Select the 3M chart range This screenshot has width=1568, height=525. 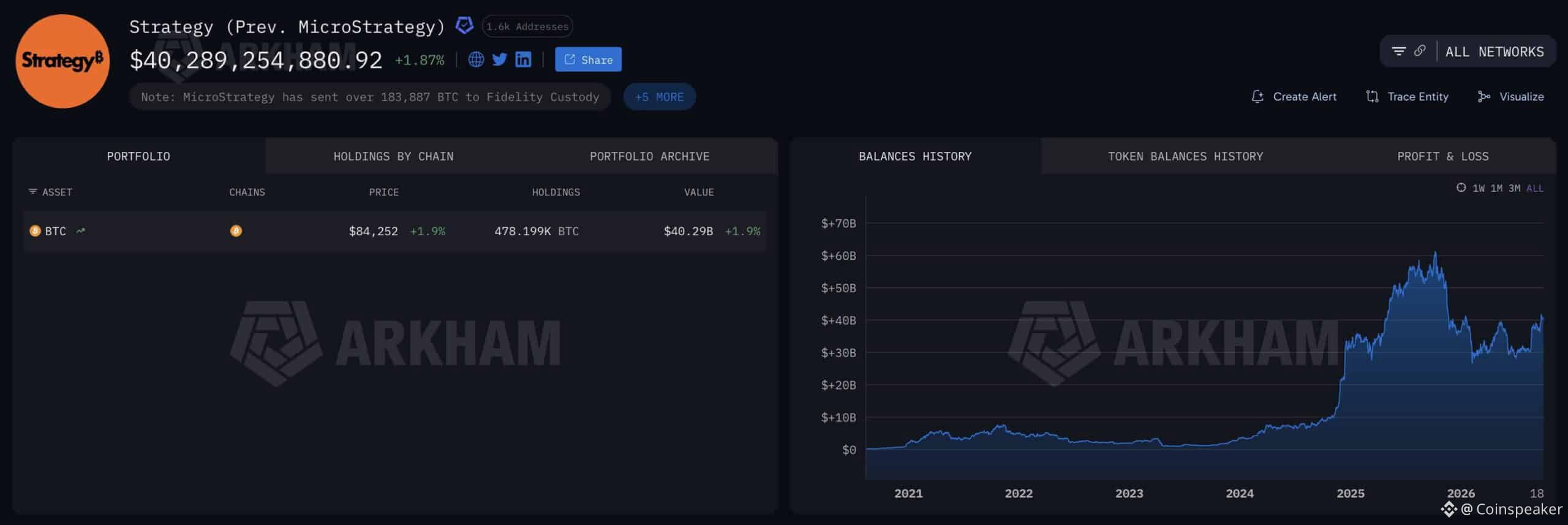point(1514,189)
